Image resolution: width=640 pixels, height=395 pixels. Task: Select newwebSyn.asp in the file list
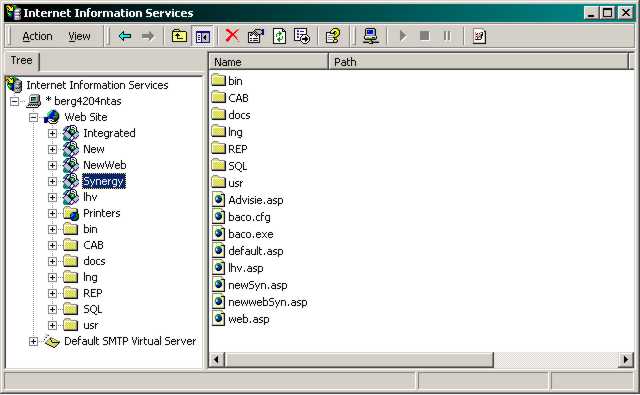point(268,302)
